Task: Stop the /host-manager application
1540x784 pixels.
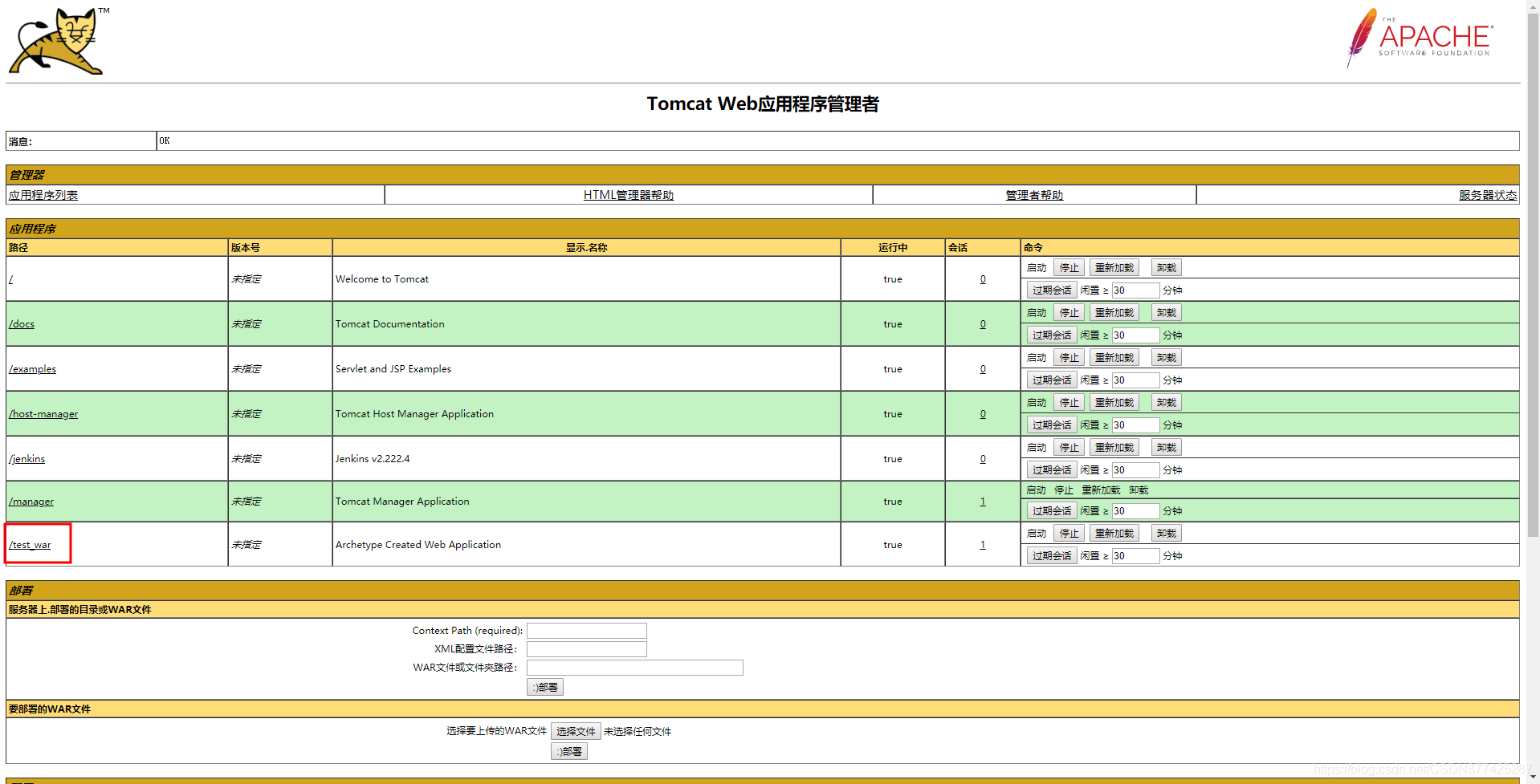Action: [1069, 403]
